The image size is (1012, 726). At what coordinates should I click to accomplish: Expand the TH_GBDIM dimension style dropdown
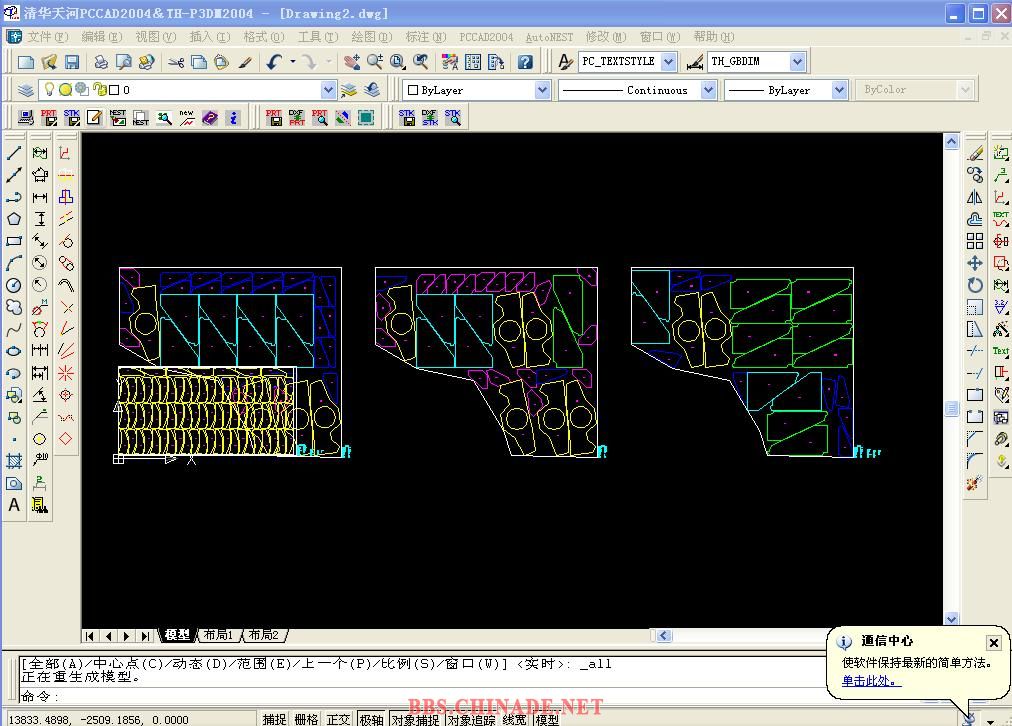point(797,62)
